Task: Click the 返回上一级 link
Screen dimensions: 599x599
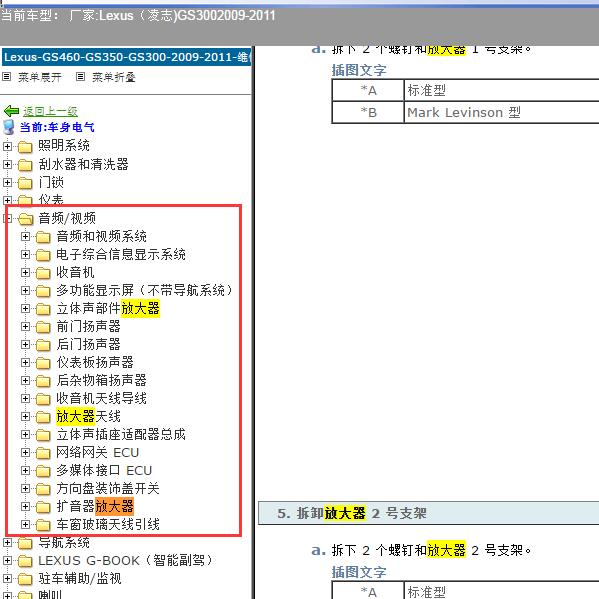Action: tap(50, 112)
